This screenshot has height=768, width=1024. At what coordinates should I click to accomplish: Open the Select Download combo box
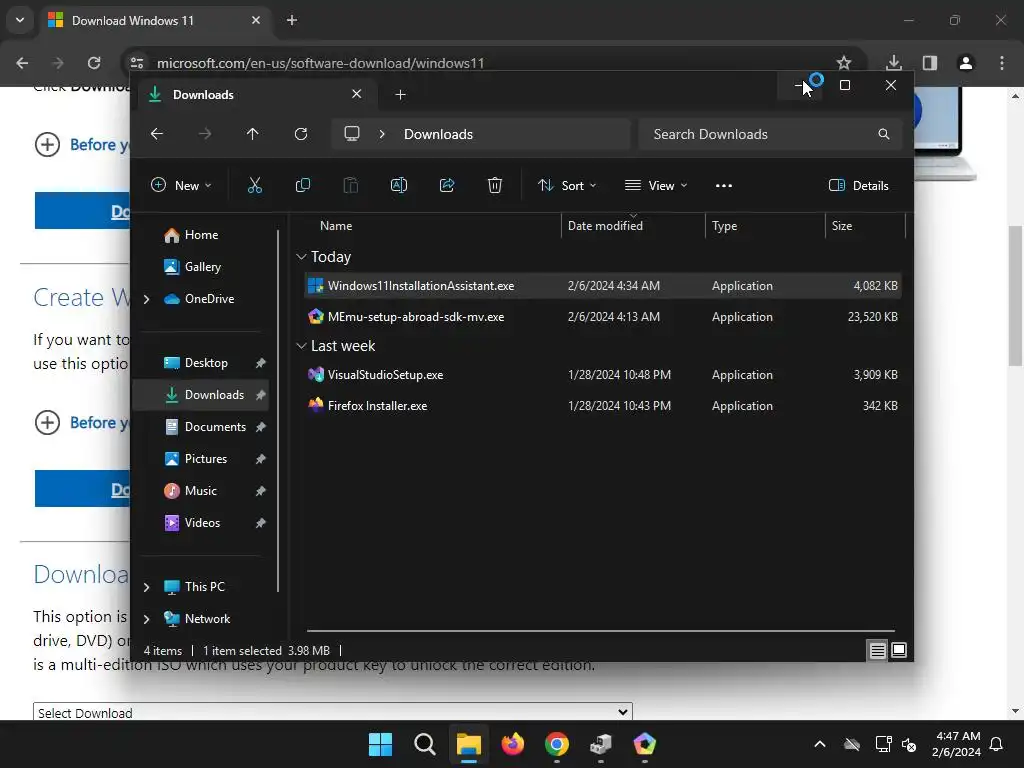[x=332, y=712]
